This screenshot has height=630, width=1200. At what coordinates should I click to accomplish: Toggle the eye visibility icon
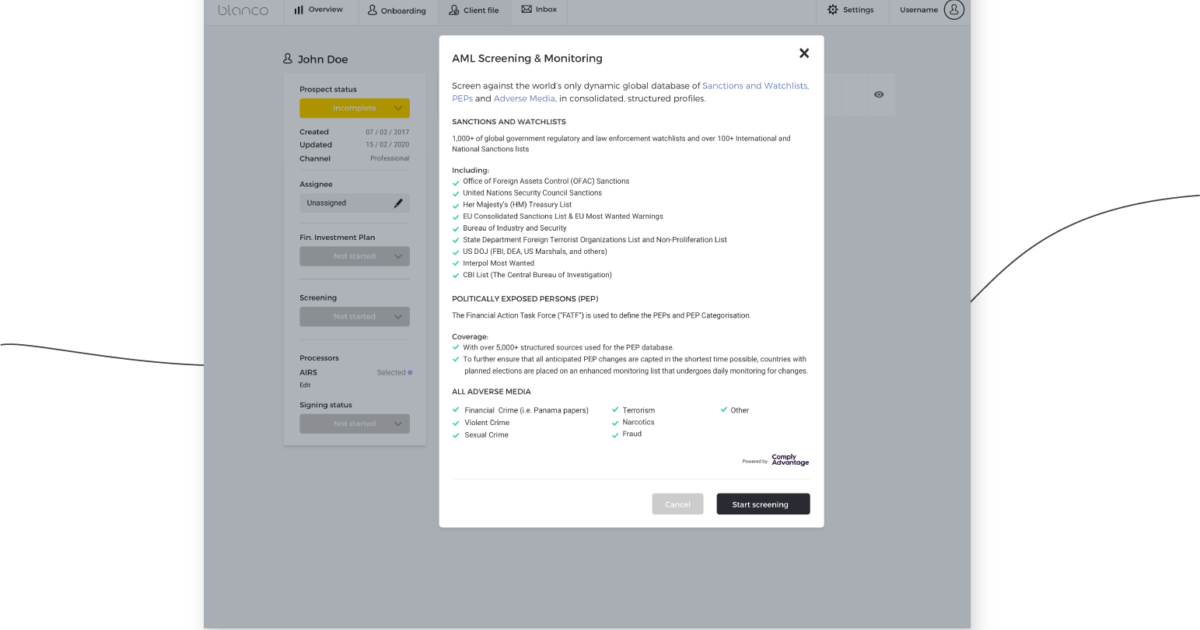coord(879,94)
